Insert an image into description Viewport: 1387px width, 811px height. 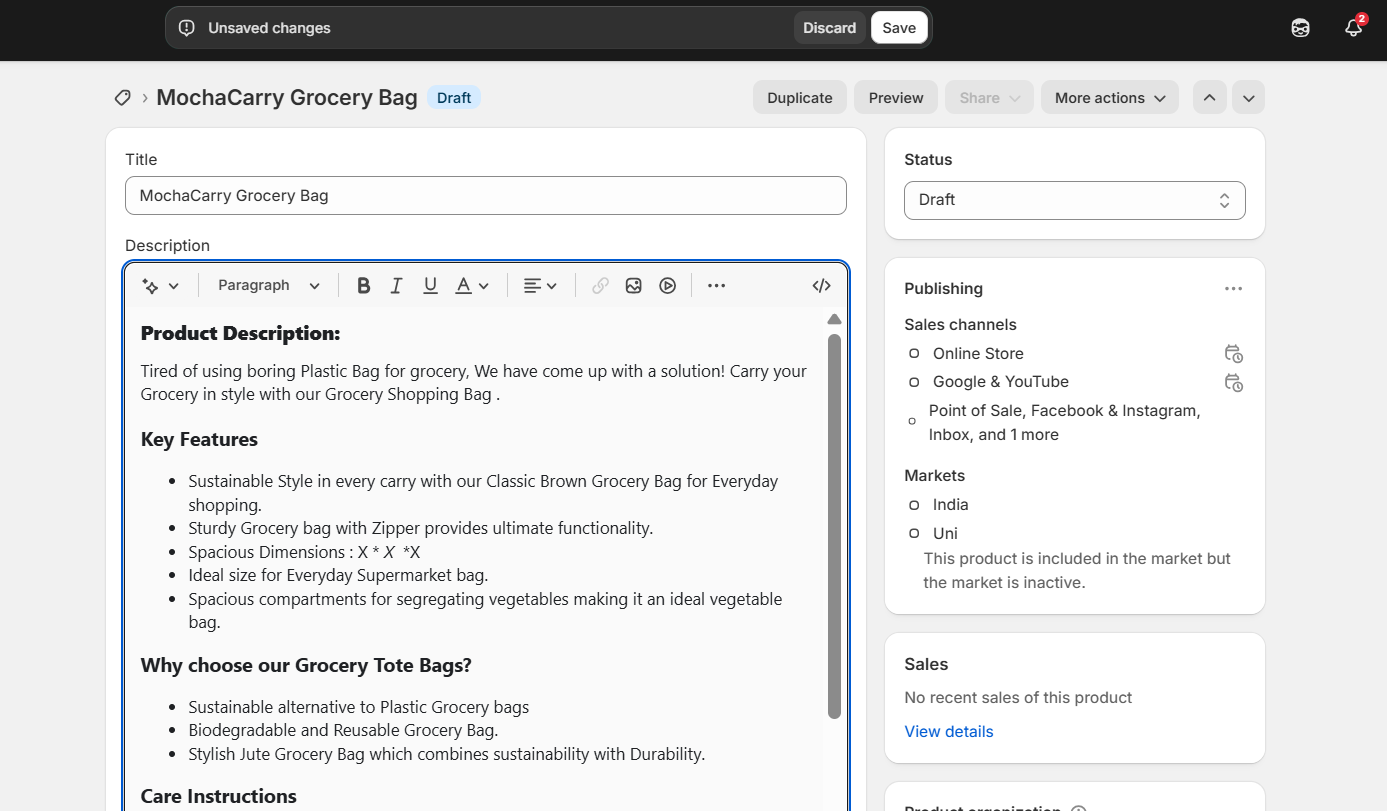pyautogui.click(x=633, y=285)
